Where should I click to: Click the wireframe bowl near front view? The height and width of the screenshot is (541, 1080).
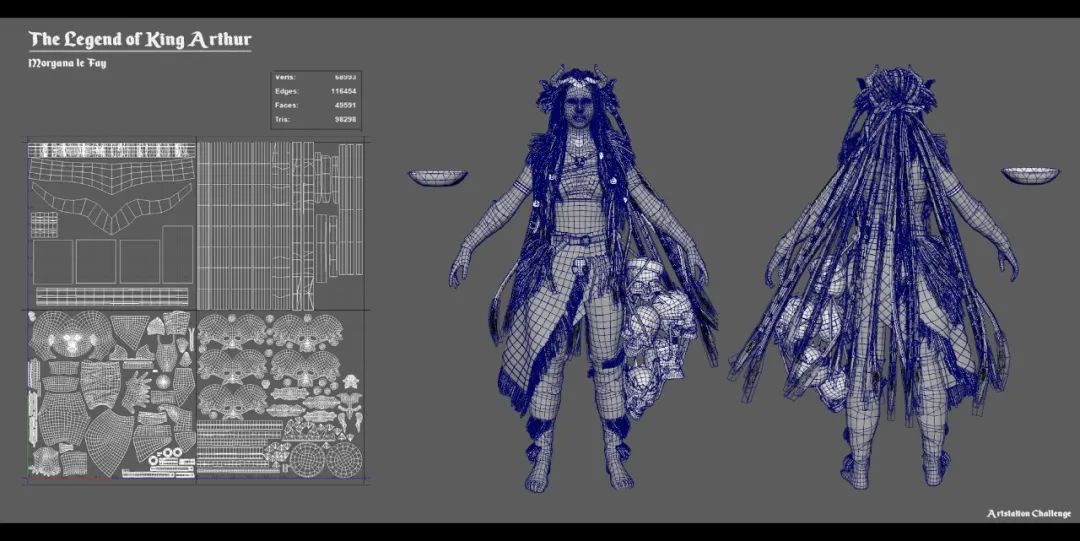pos(437,178)
